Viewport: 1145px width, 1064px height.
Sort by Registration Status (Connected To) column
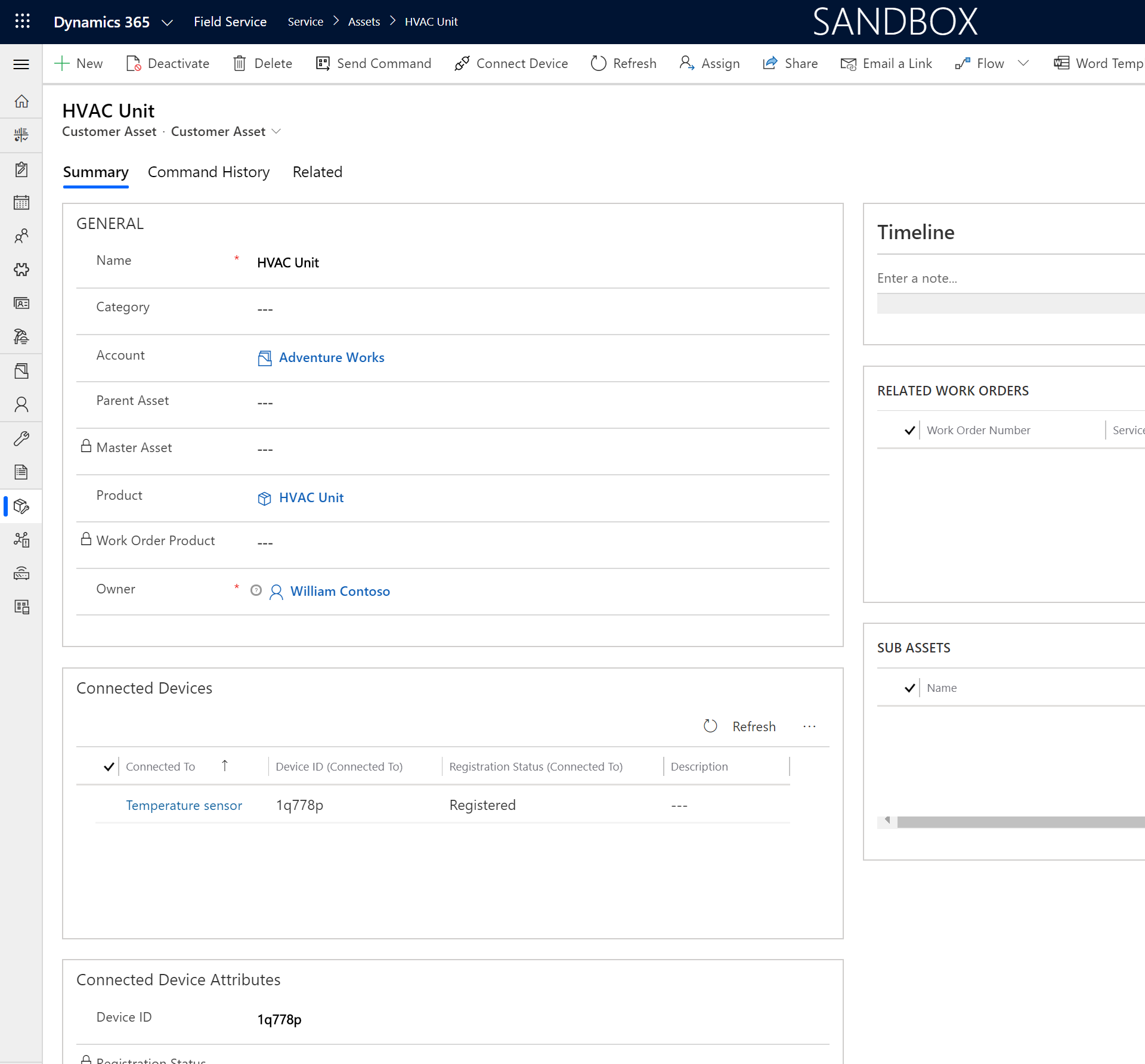pos(536,766)
